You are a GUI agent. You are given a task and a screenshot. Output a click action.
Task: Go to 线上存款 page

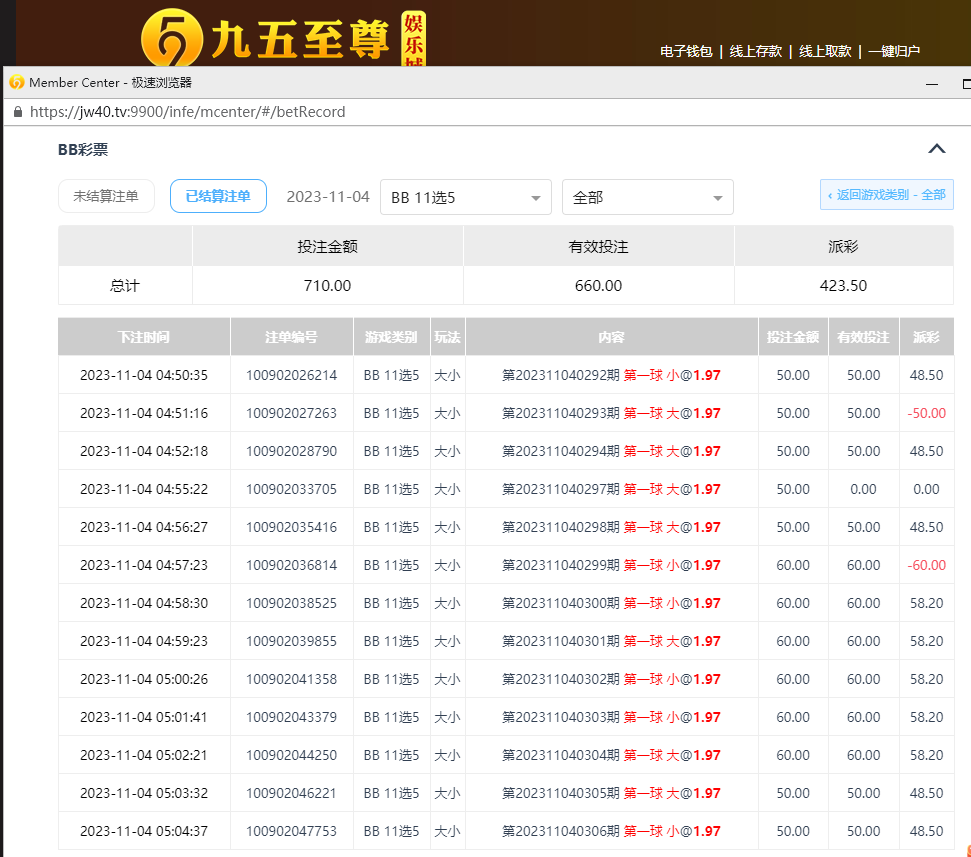pyautogui.click(x=755, y=51)
